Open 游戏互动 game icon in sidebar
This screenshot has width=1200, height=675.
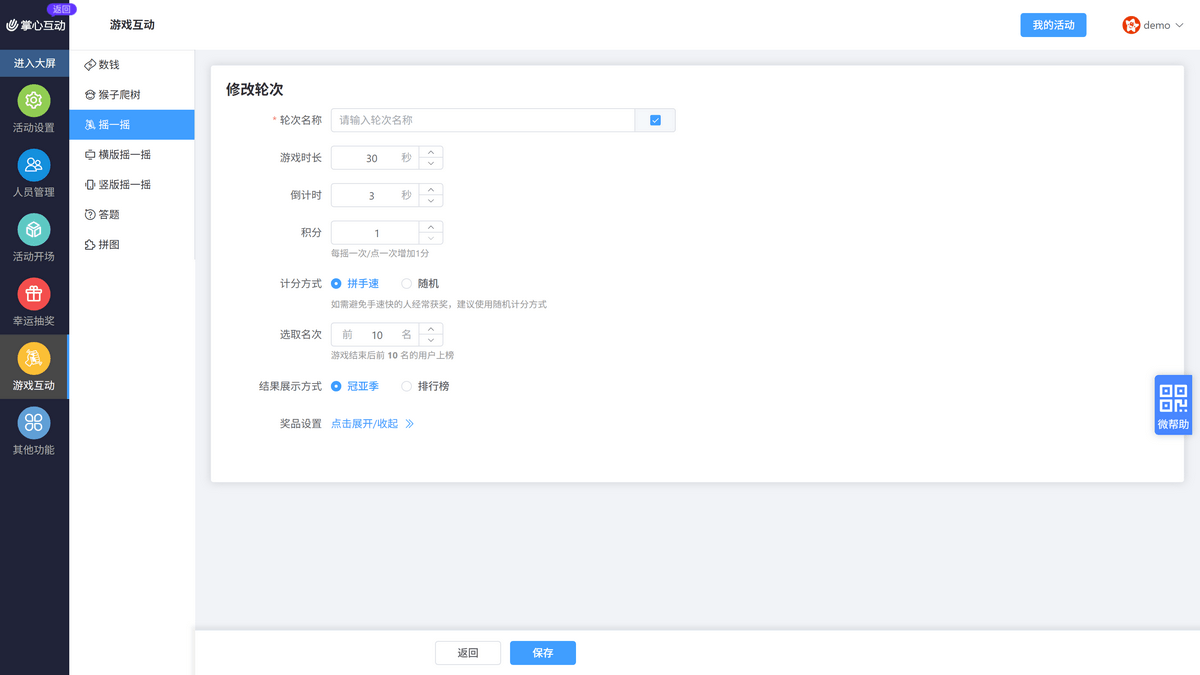click(x=34, y=358)
